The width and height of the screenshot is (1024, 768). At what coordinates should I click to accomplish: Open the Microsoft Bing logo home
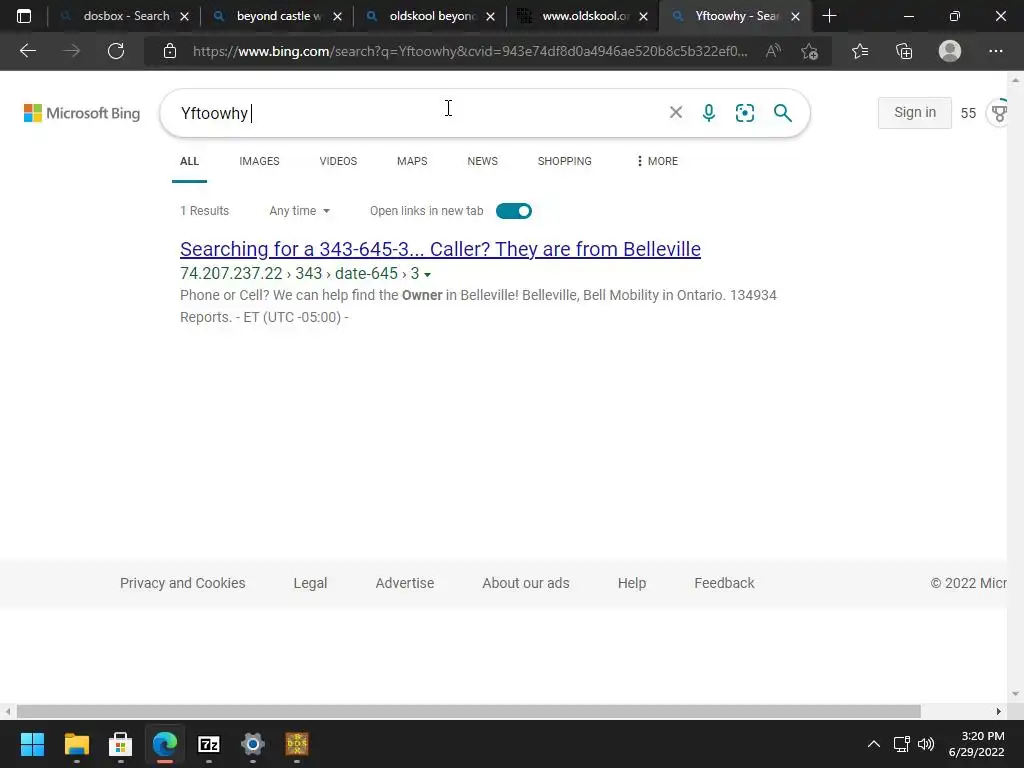(82, 113)
